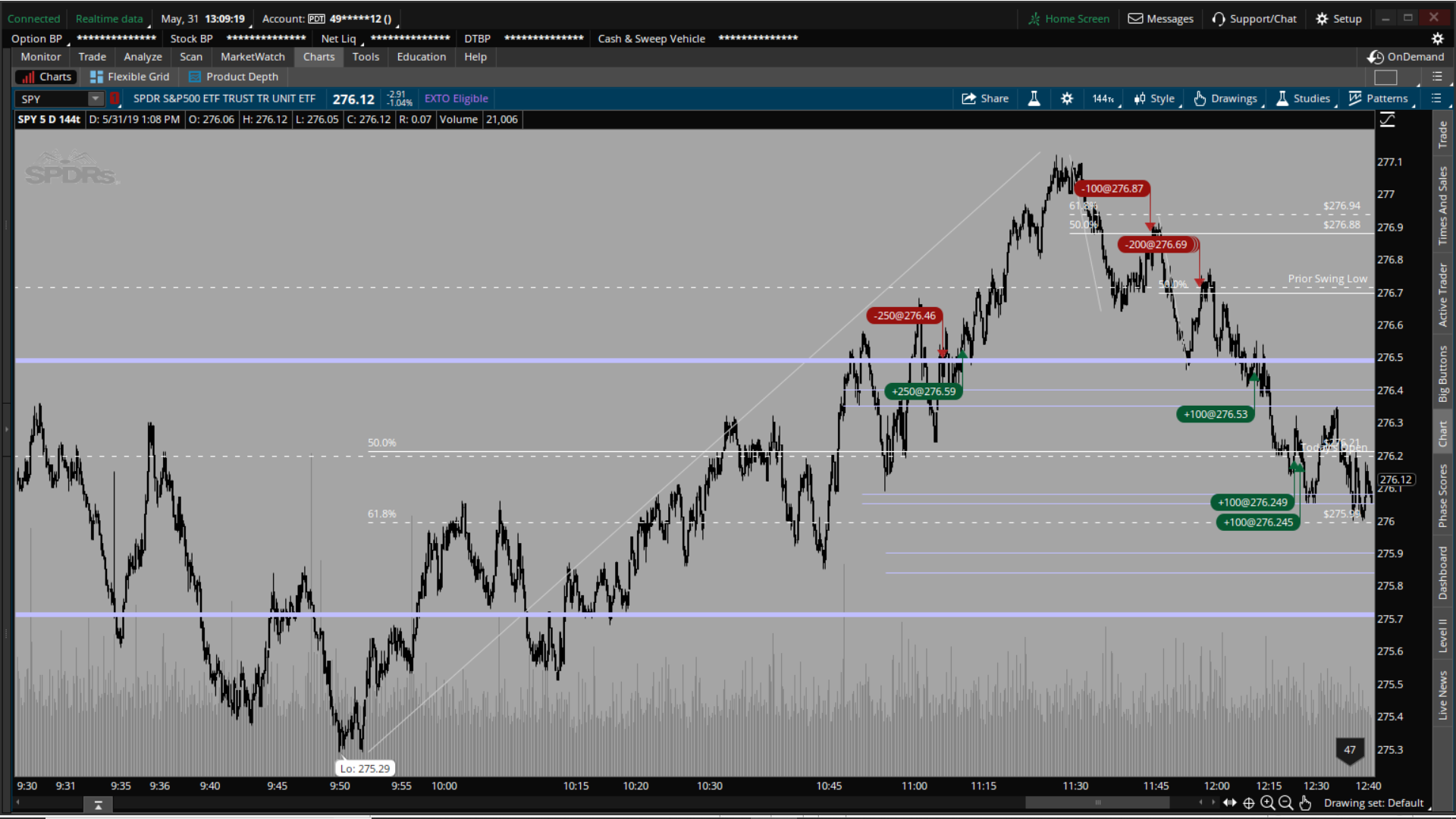Open Support/Chat
Screen dimensions: 1456x819
pos(1254,19)
